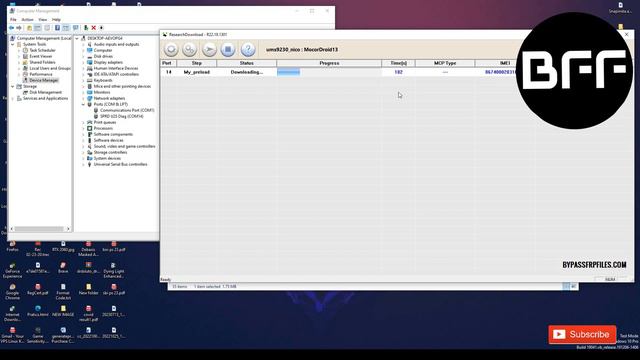This screenshot has height=360, width=640.
Task: Select the Communications Port (COM1) device
Action: [127, 110]
